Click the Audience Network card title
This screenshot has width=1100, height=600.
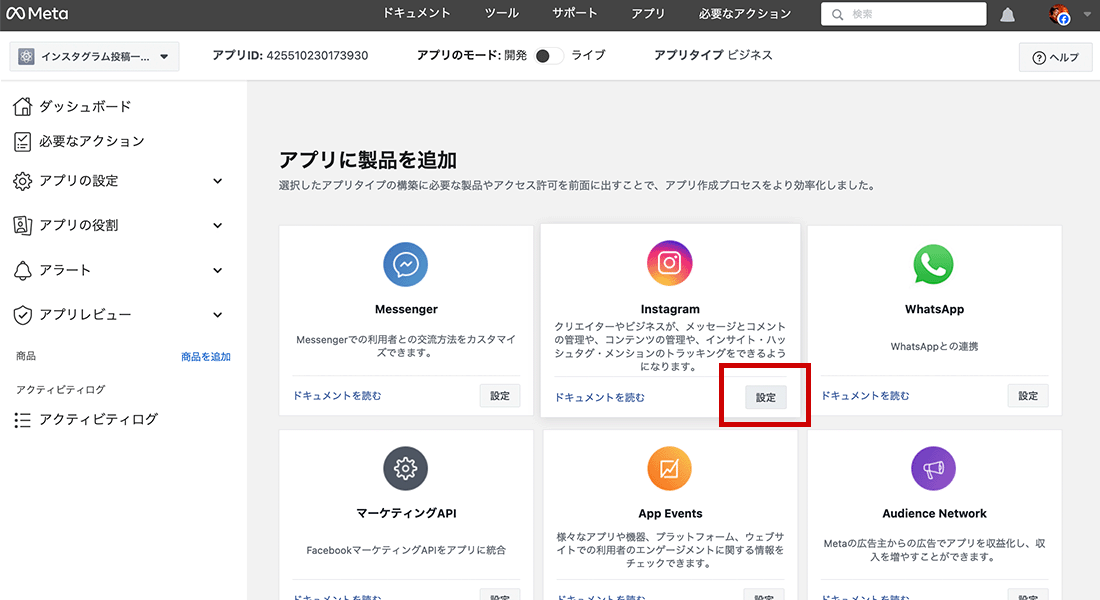click(934, 514)
